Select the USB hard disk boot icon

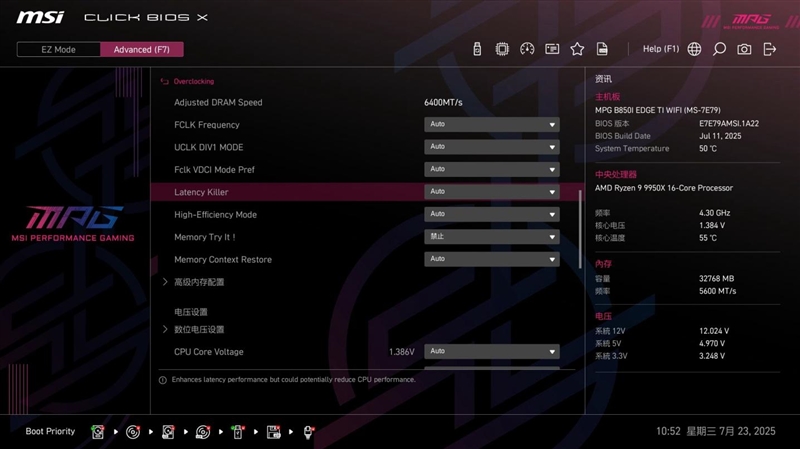168,432
